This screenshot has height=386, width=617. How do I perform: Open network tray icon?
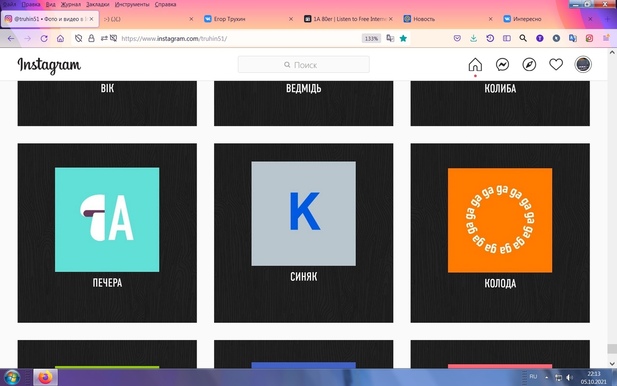click(558, 377)
